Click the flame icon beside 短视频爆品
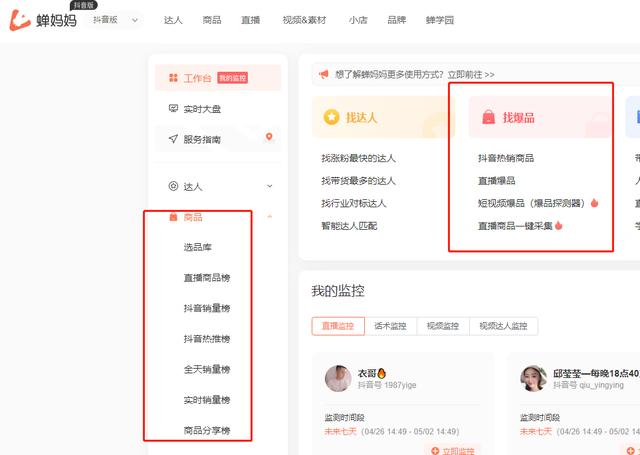 [x=594, y=202]
